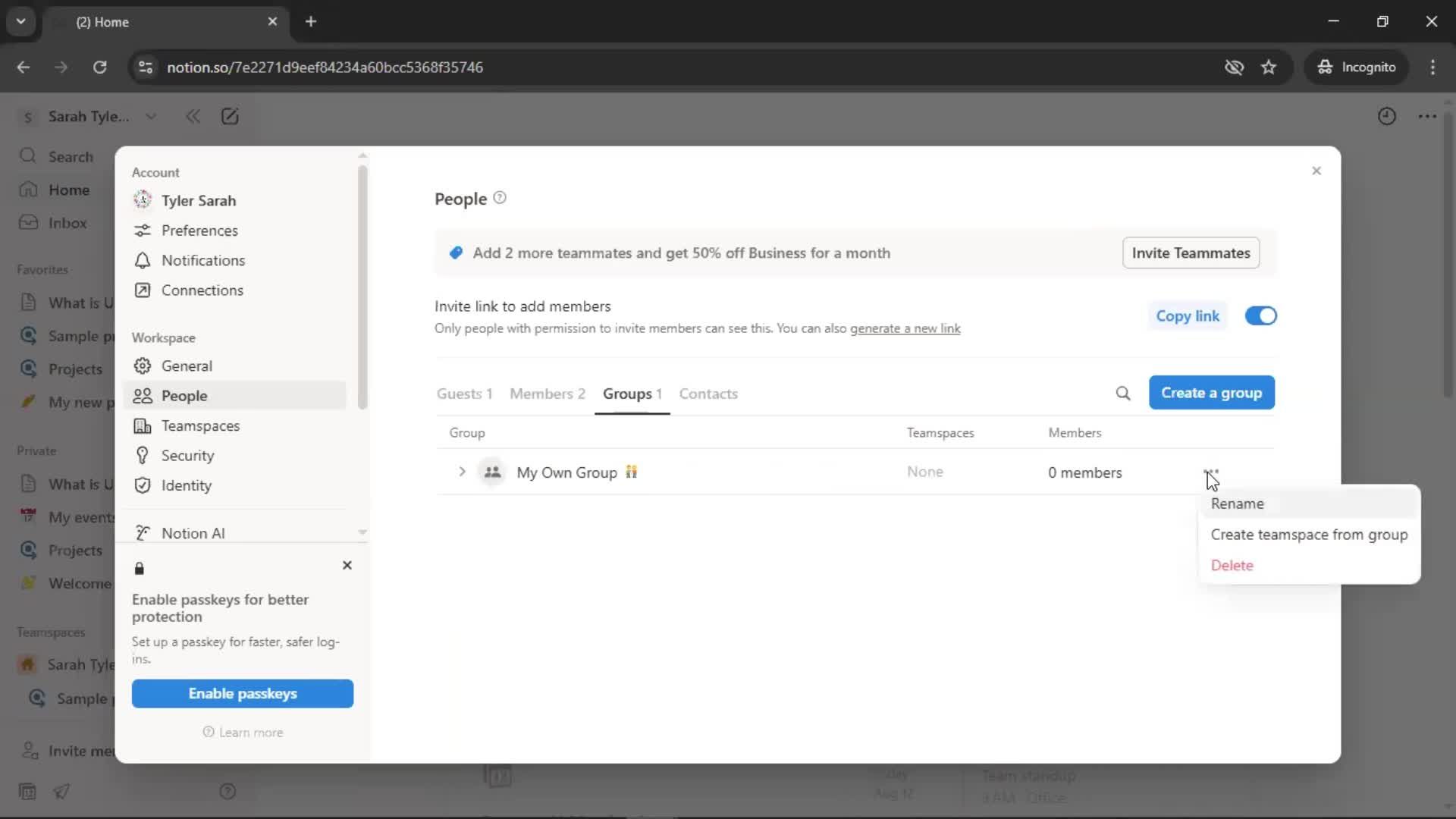Viewport: 1456px width, 819px height.
Task: Click the People help question icon
Action: 500,198
